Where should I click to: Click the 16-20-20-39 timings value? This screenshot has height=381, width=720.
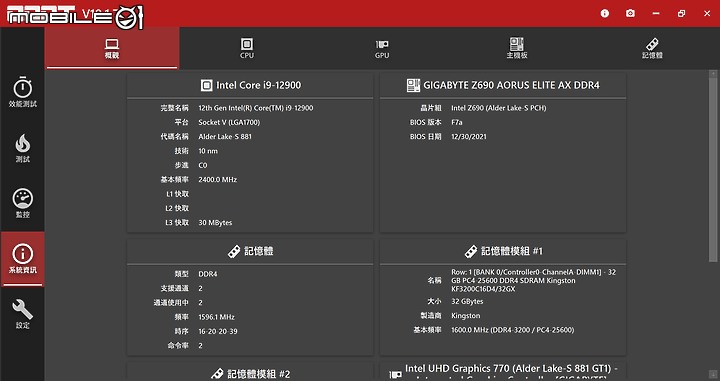pyautogui.click(x=218, y=331)
